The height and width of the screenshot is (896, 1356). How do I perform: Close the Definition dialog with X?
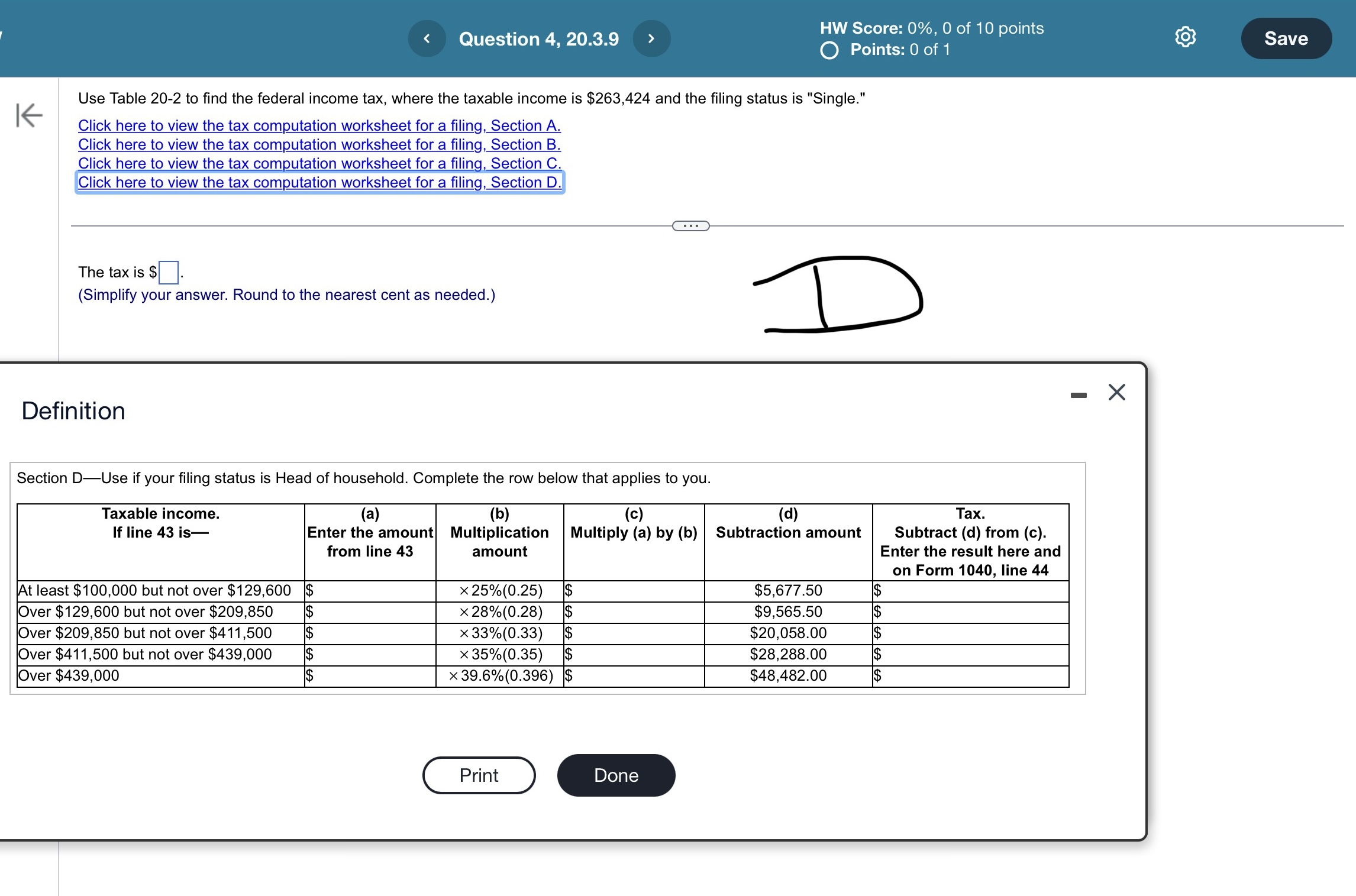point(1116,392)
